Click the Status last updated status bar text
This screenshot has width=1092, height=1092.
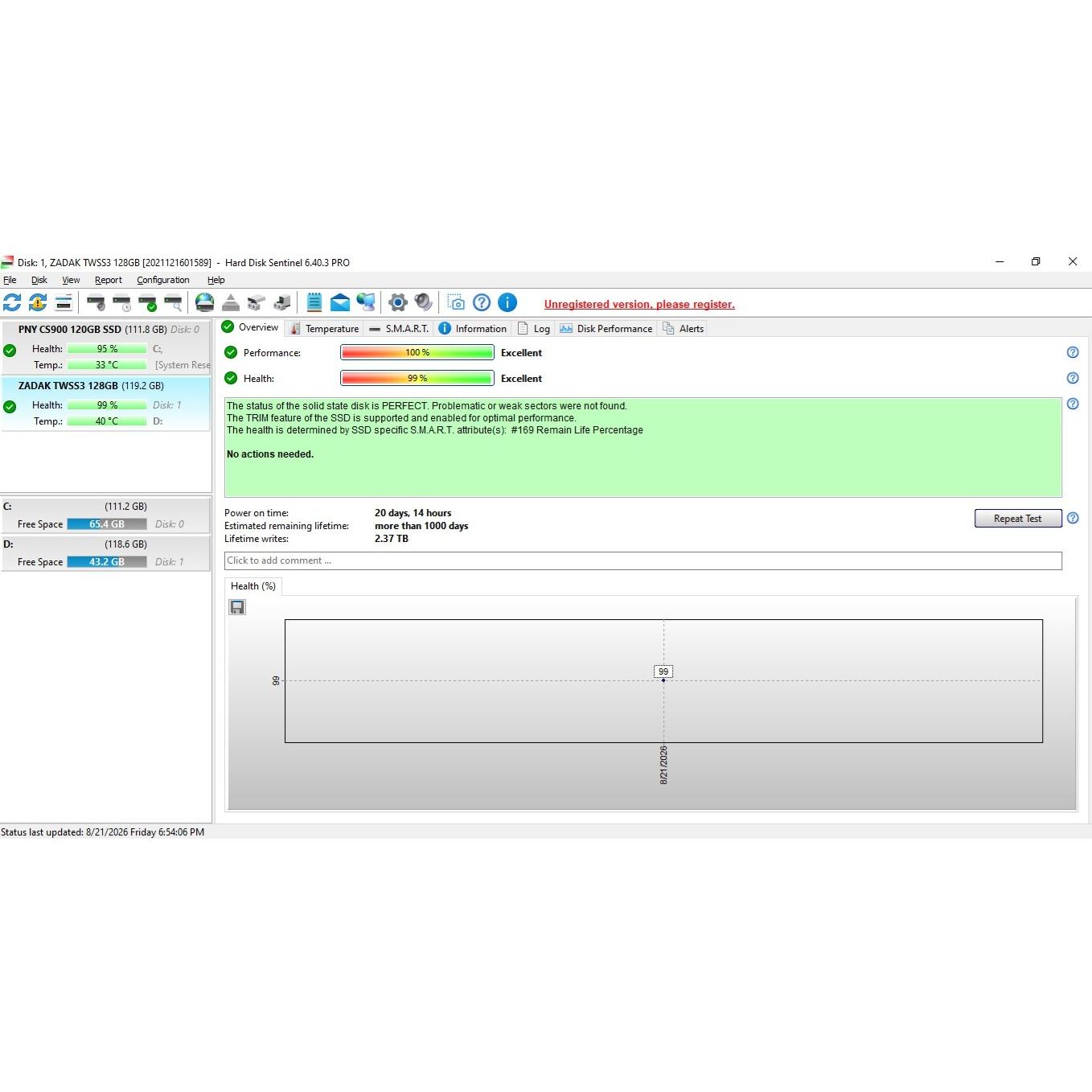[x=102, y=832]
